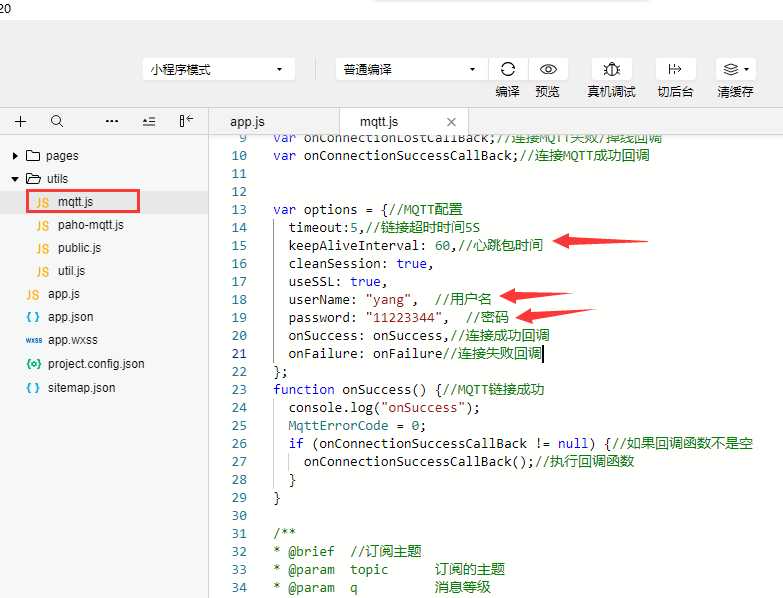Open paho-mqtt.js file

coord(90,225)
